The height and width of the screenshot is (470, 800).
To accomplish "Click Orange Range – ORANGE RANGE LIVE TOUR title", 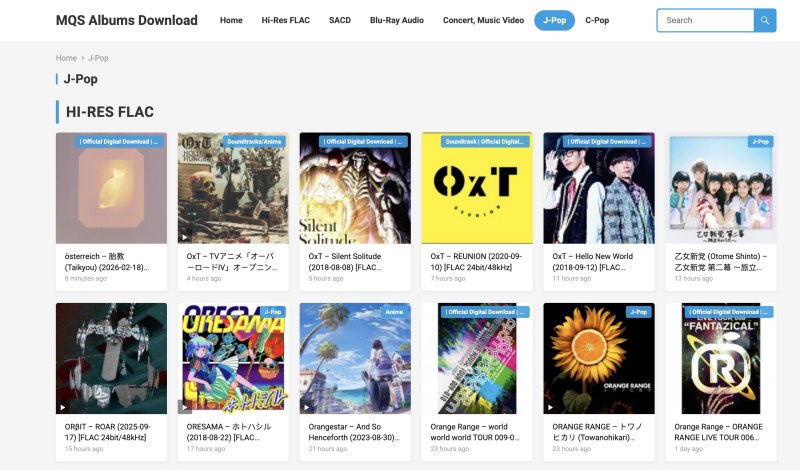I will [x=718, y=432].
